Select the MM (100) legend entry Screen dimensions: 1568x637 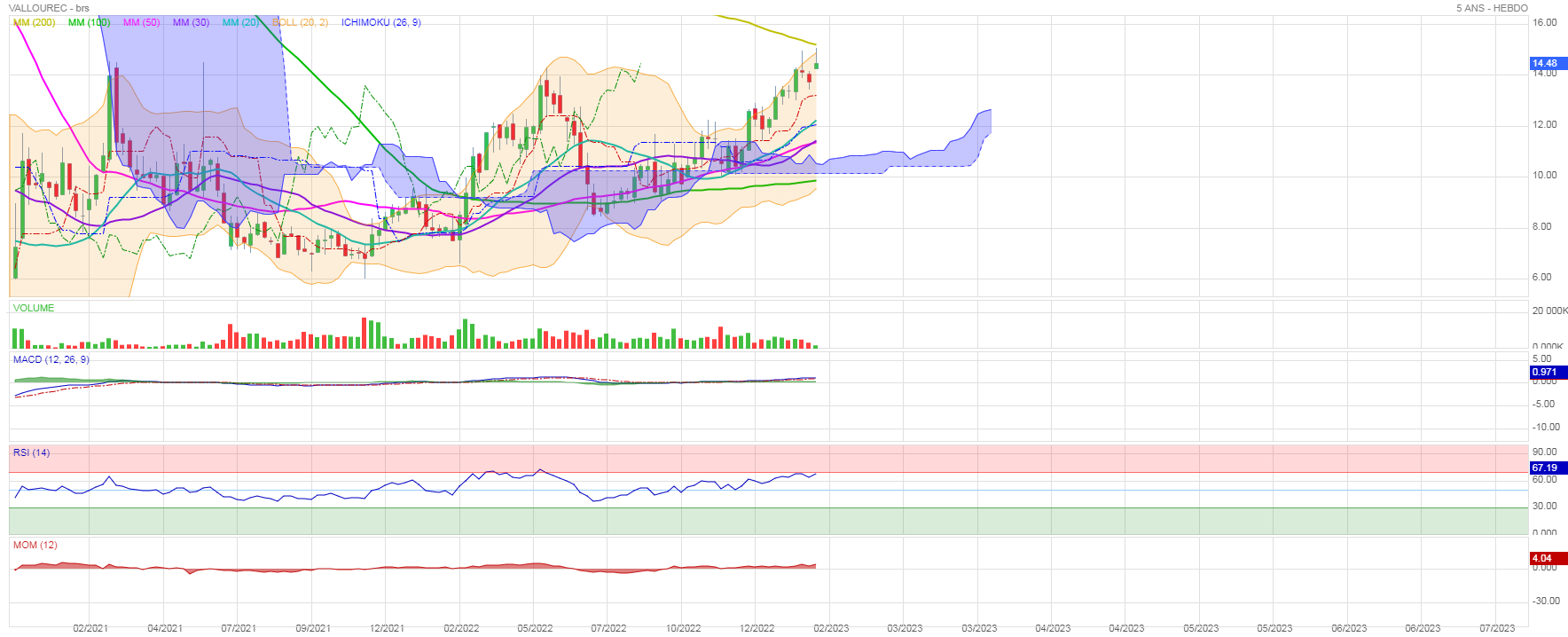point(89,22)
